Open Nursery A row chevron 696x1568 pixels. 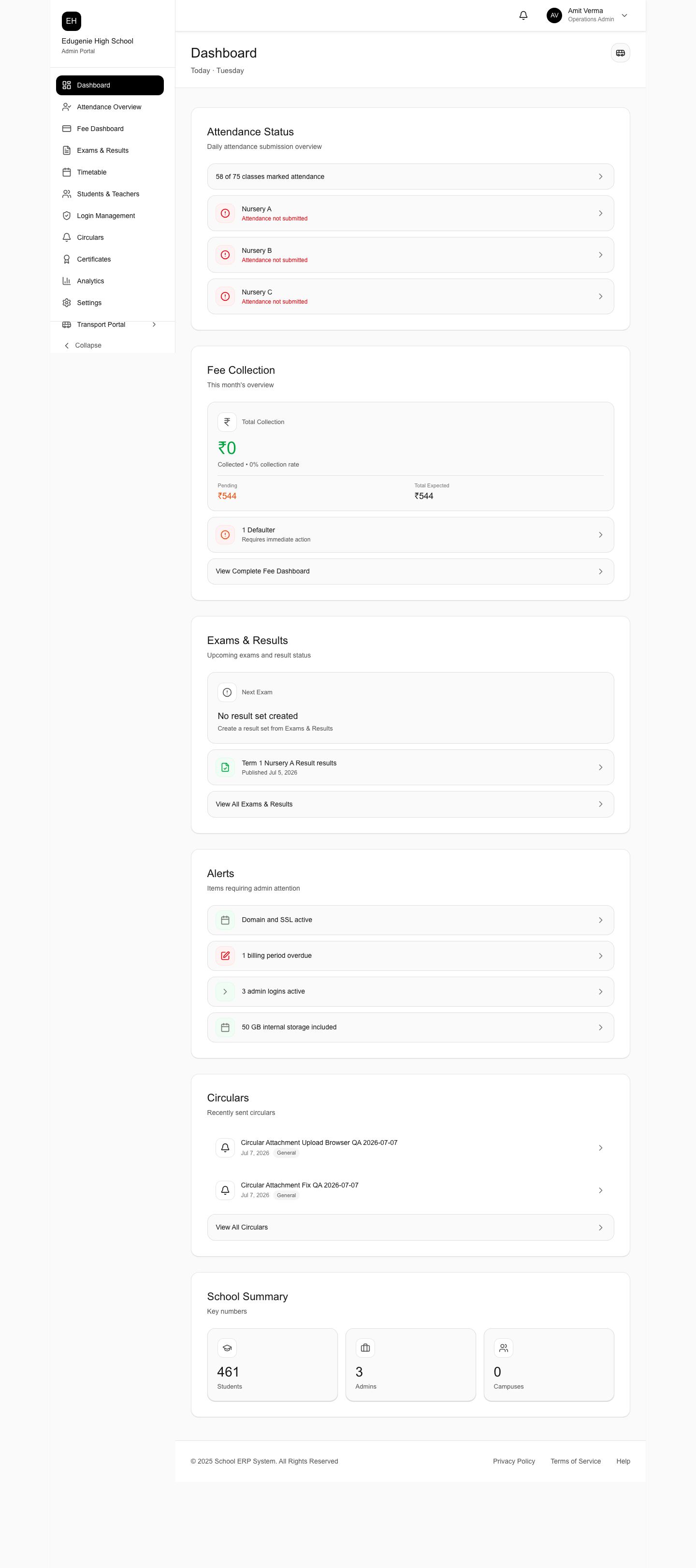tap(600, 213)
